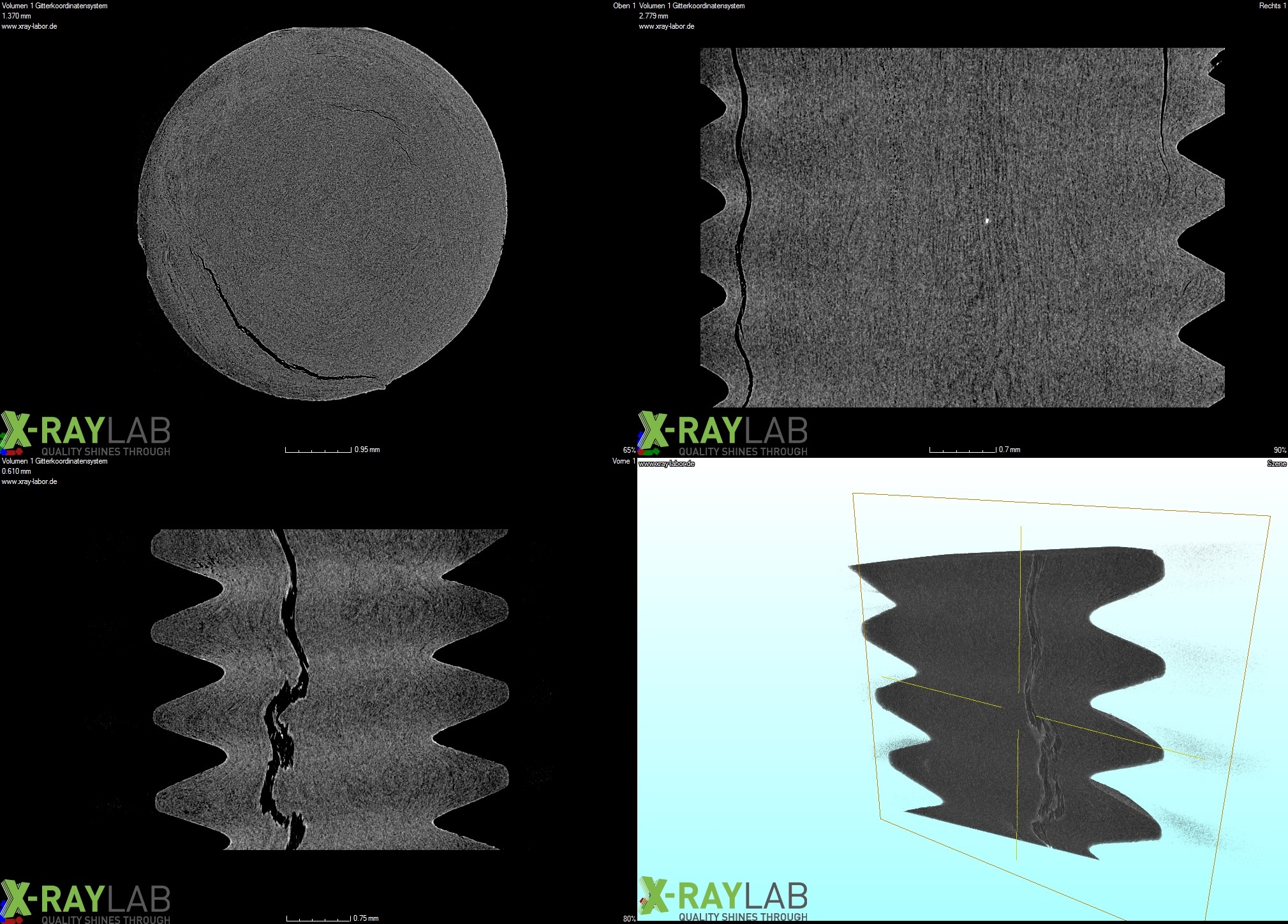Click the "2.779 mm" slice position value
Screen dimensions: 1288x924
pyautogui.click(x=654, y=16)
